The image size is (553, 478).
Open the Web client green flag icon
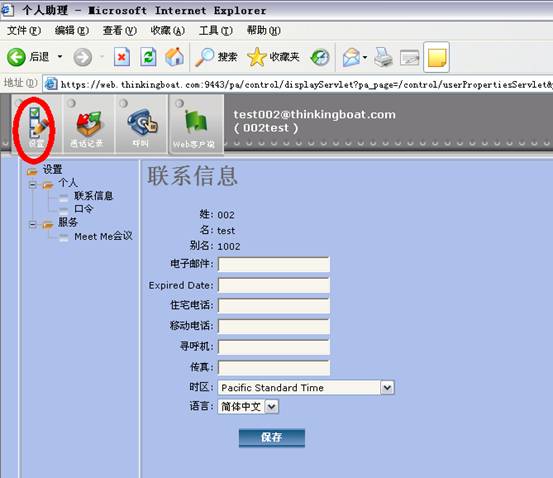click(195, 122)
